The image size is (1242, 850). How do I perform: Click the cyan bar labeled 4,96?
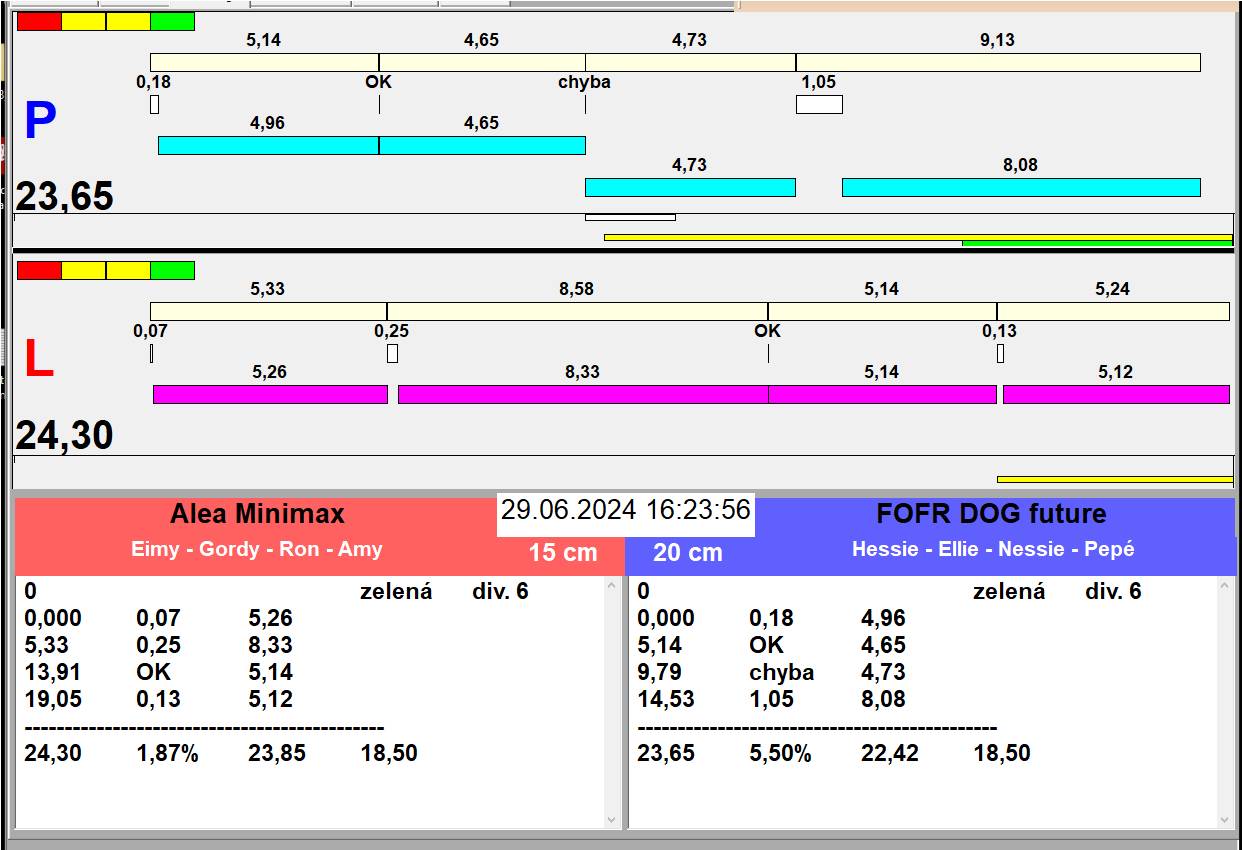point(268,145)
